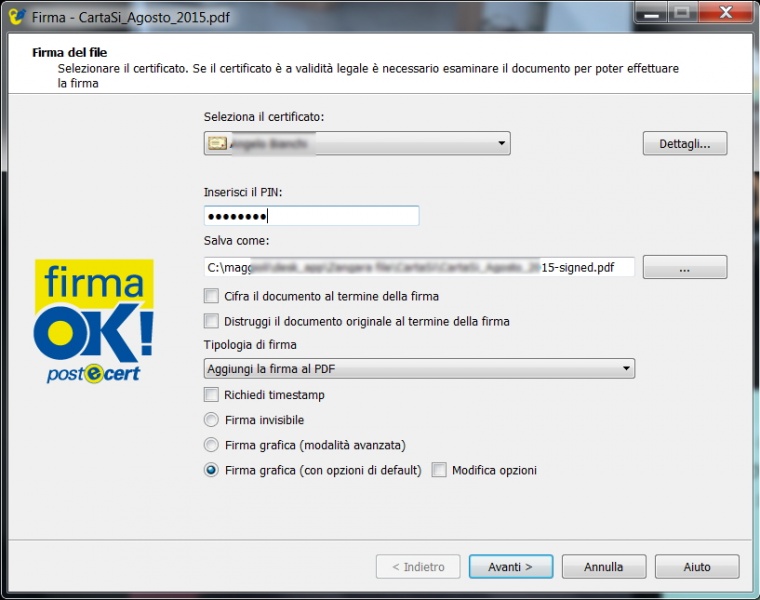
Task: Select Firma grafica (modalità avanzata)
Action: pyautogui.click(x=211, y=445)
